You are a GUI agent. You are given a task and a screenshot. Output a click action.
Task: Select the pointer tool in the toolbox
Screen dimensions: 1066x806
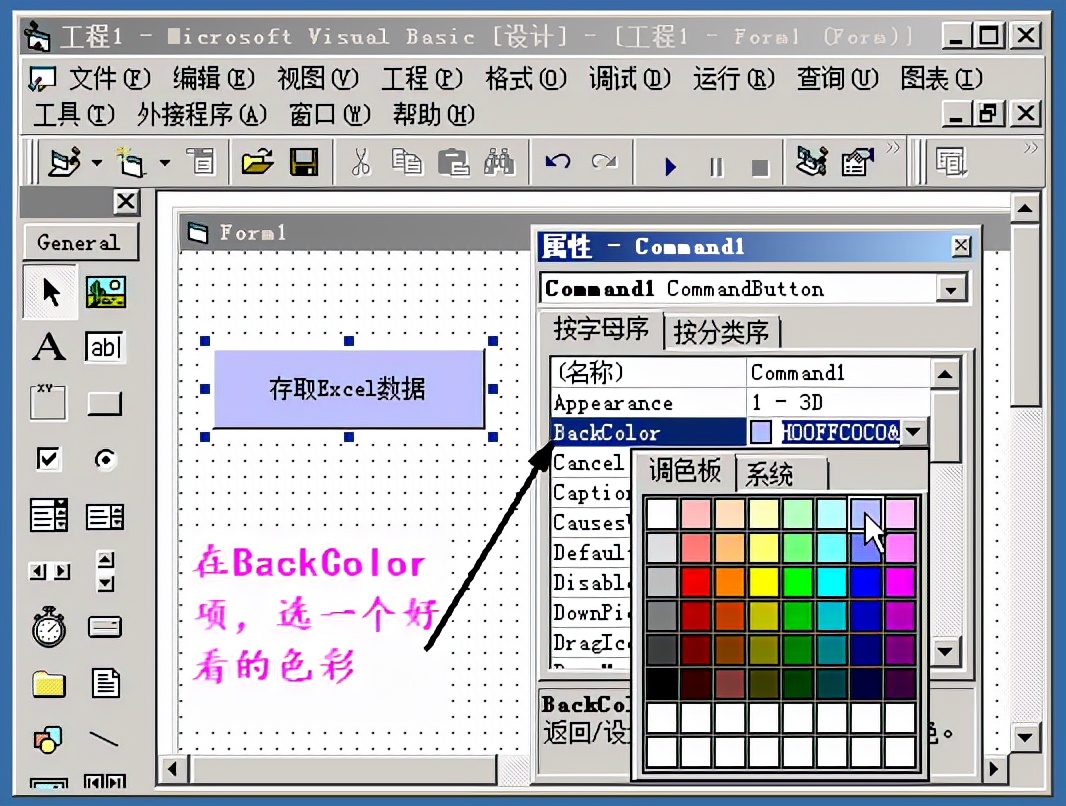click(x=49, y=293)
